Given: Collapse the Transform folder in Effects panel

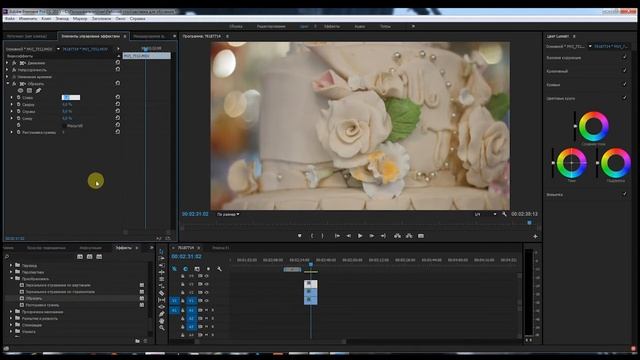Looking at the screenshot, I should [11, 278].
